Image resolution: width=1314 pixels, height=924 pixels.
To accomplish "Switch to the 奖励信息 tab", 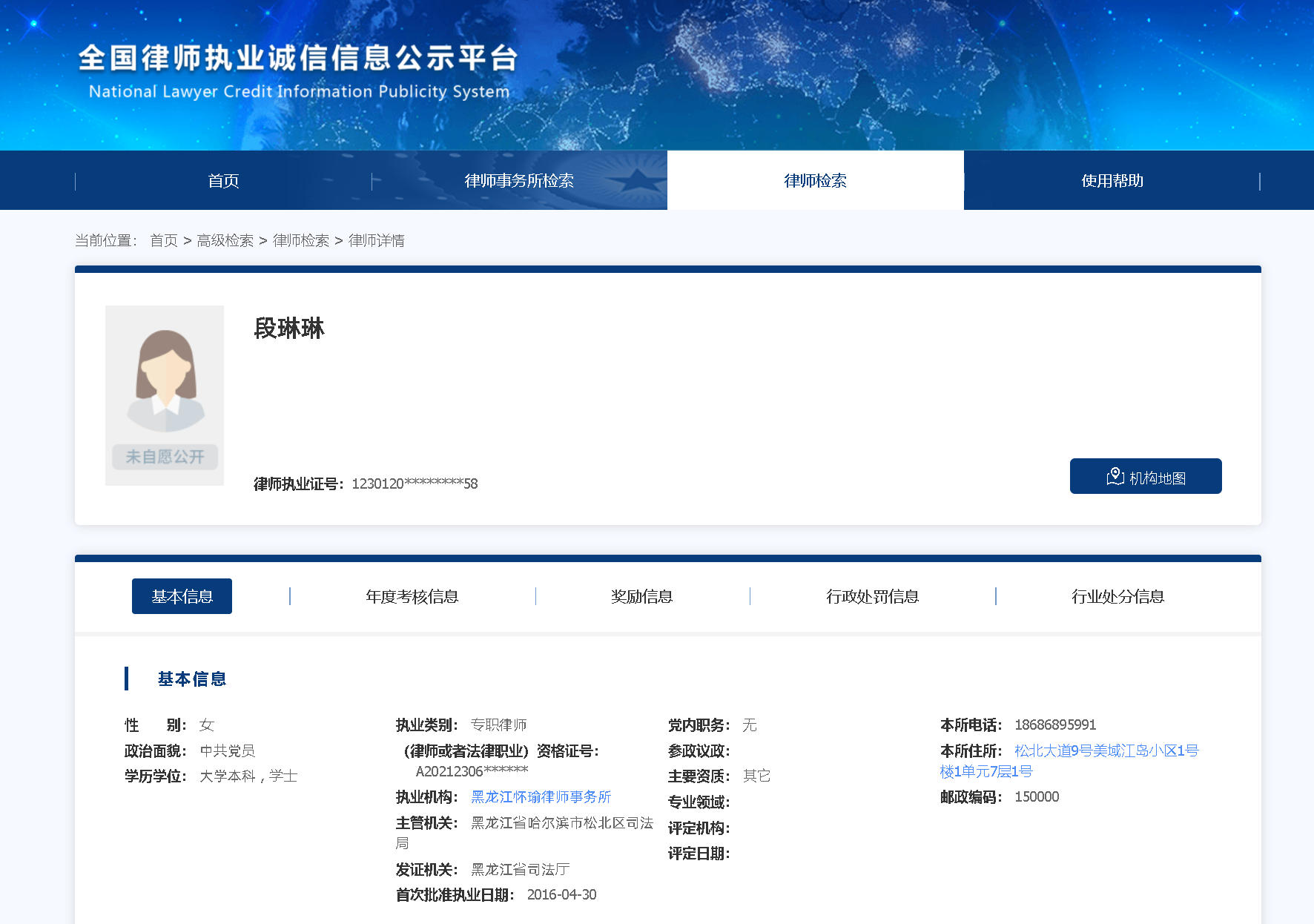I will click(642, 596).
